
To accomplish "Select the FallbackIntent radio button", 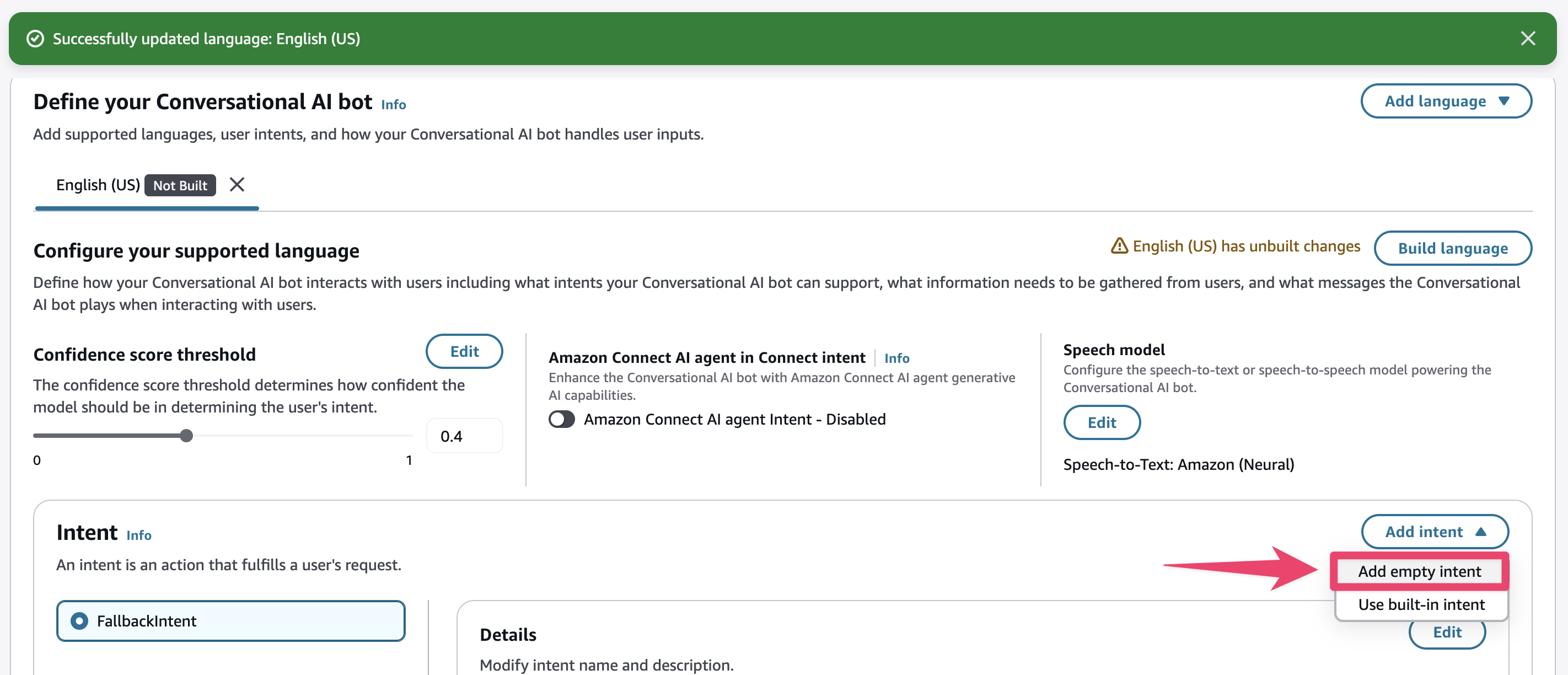I will tap(79, 620).
